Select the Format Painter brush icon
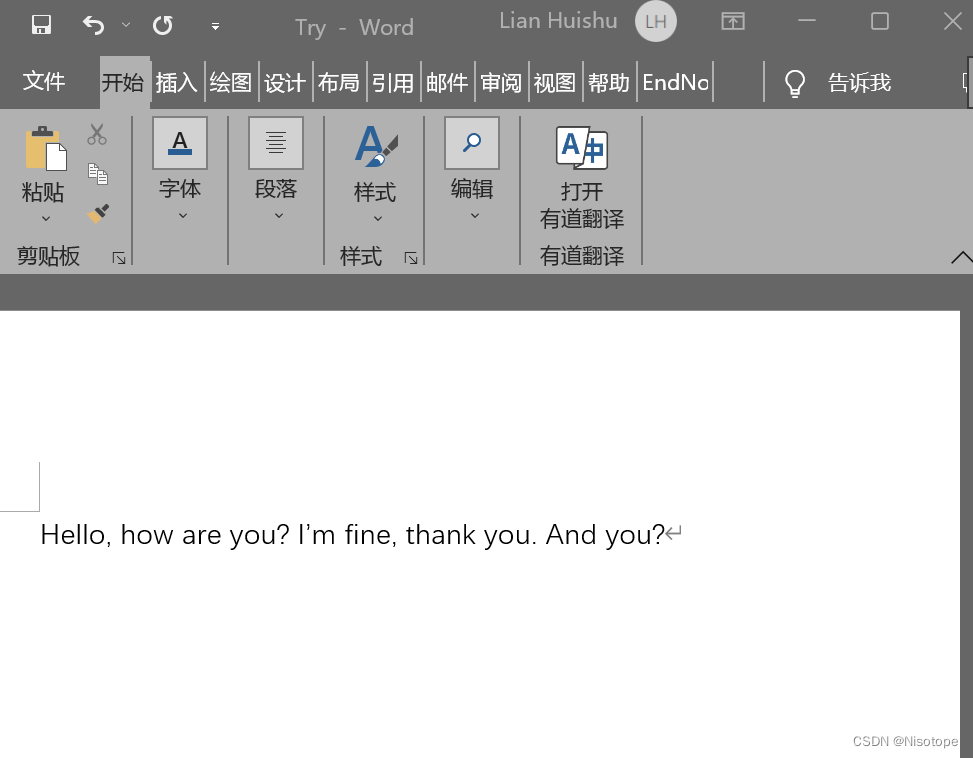 tap(98, 213)
